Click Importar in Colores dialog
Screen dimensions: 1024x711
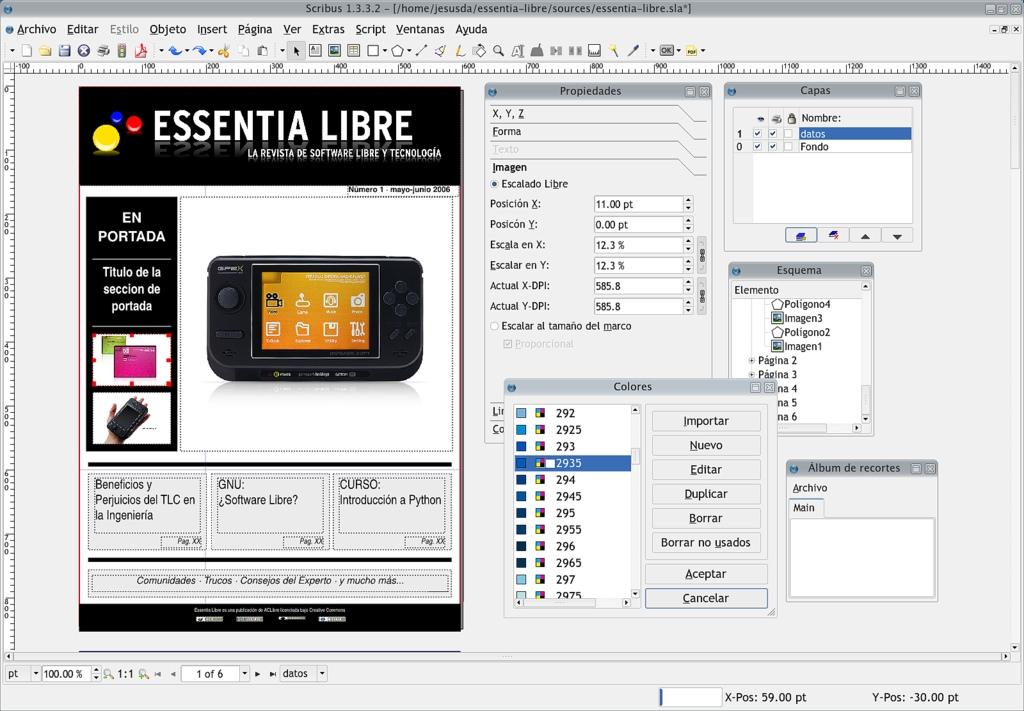tap(706, 421)
